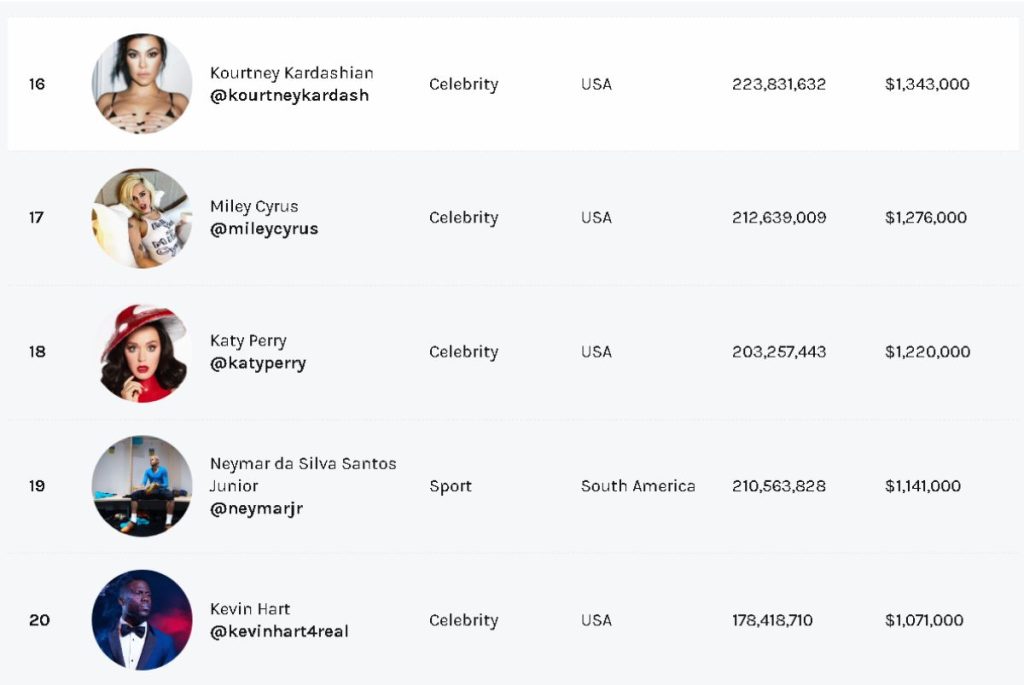Click follower count 203,257,443
Screen dimensions: 1024x685
coord(778,352)
